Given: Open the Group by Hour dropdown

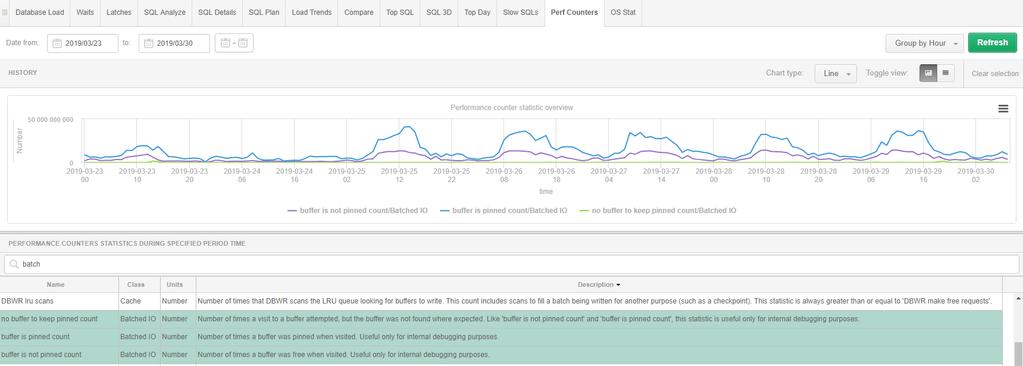Looking at the screenshot, I should [924, 43].
